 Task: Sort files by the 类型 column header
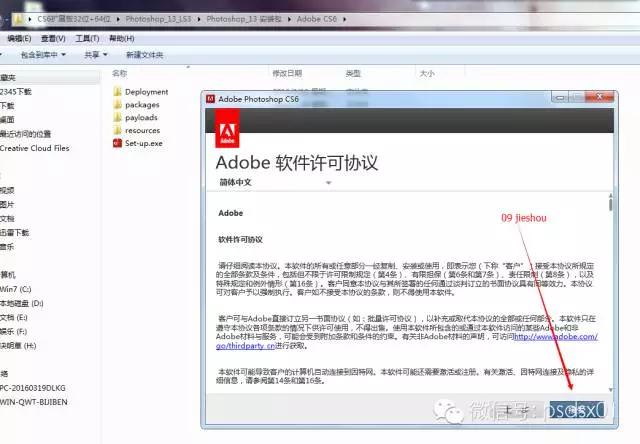tap(353, 73)
